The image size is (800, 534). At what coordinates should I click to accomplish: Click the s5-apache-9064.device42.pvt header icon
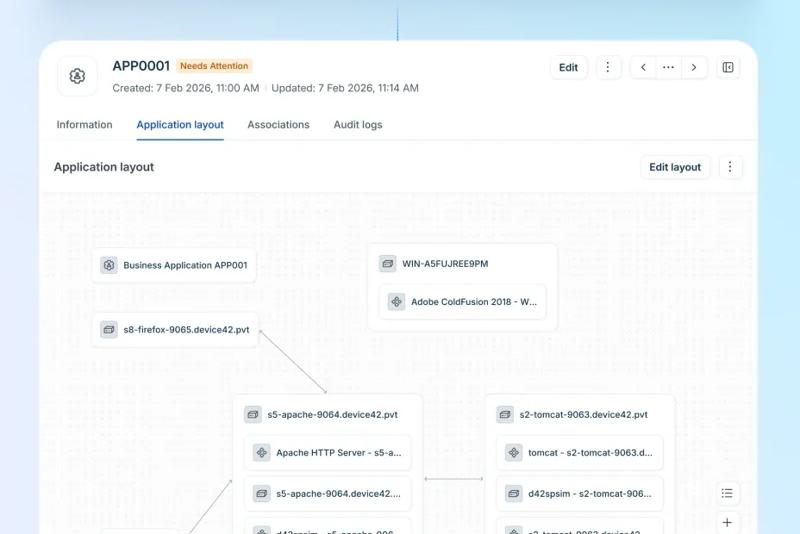point(253,415)
